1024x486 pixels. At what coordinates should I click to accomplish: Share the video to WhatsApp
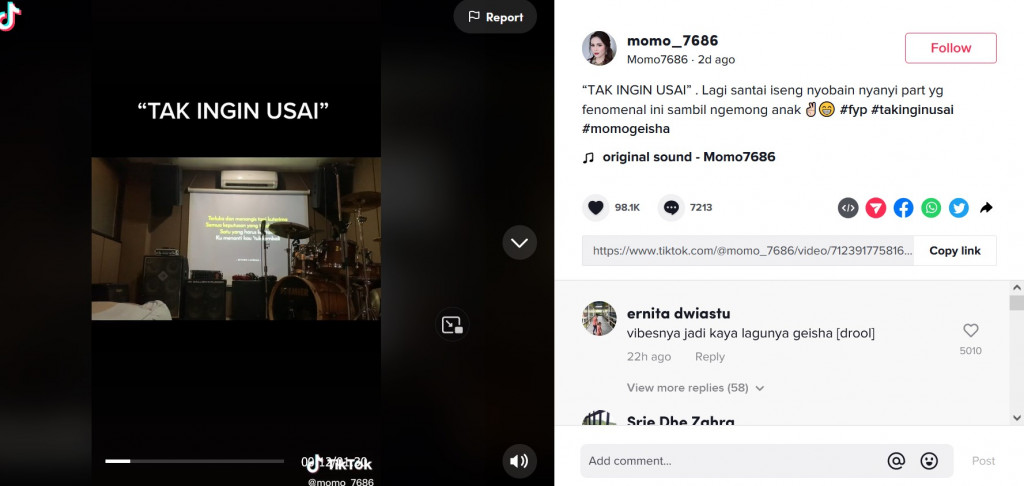(931, 208)
